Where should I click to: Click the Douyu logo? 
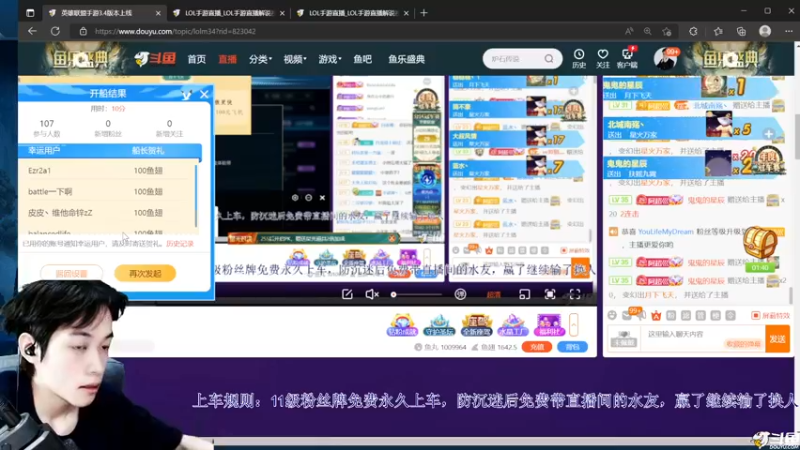[155, 59]
